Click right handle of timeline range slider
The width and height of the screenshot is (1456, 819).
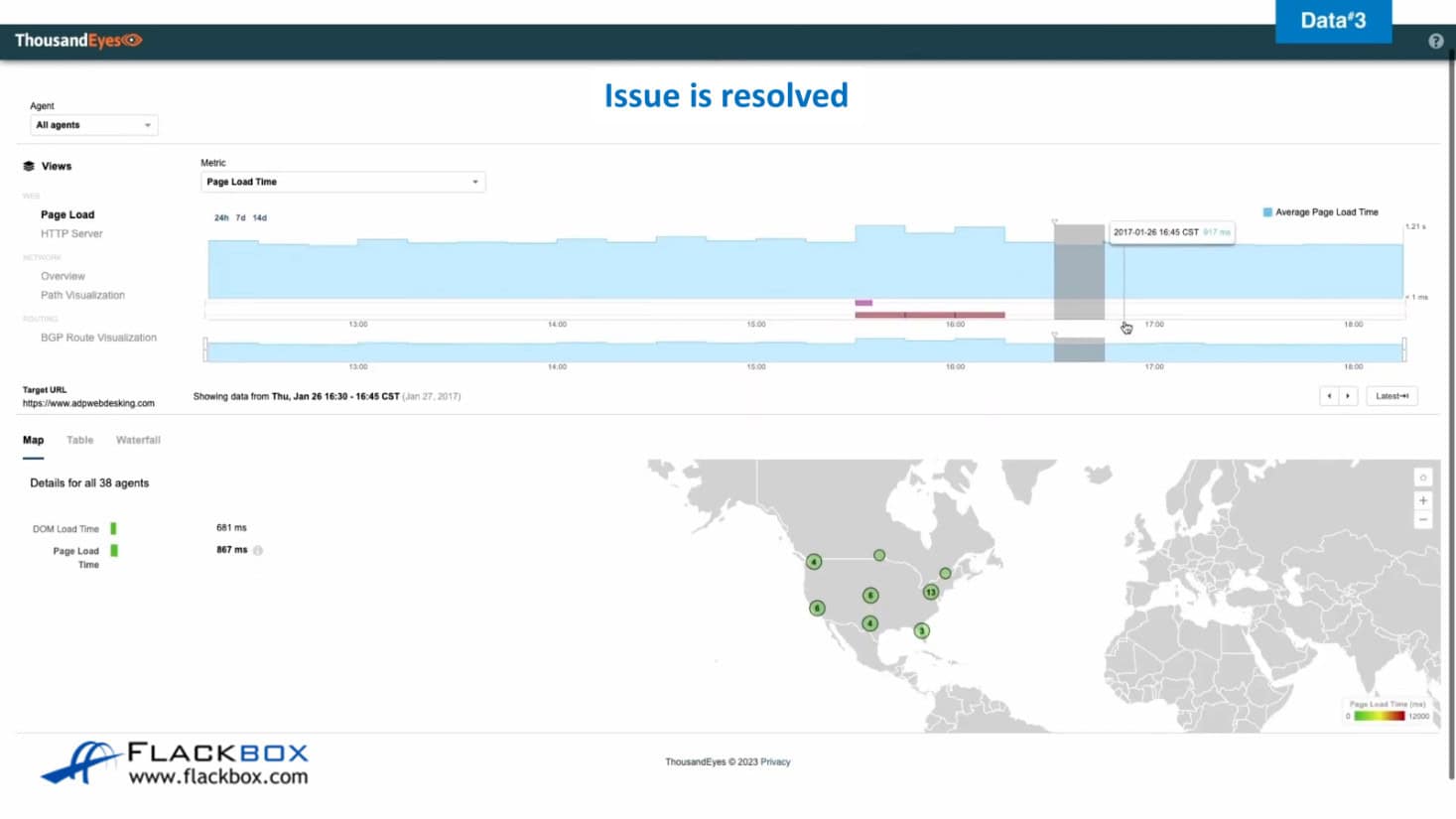(1403, 348)
